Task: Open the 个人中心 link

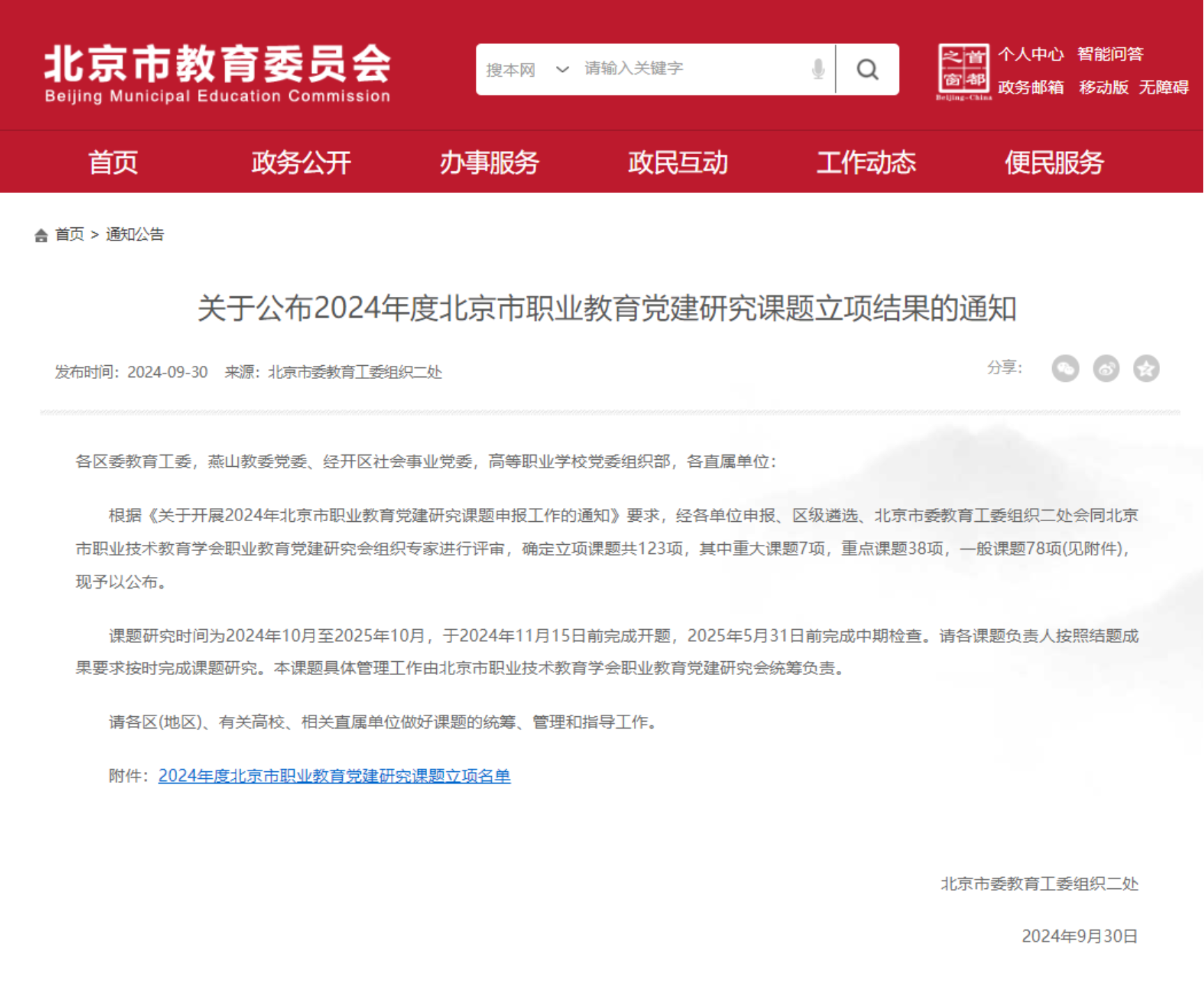Action: click(x=1031, y=54)
